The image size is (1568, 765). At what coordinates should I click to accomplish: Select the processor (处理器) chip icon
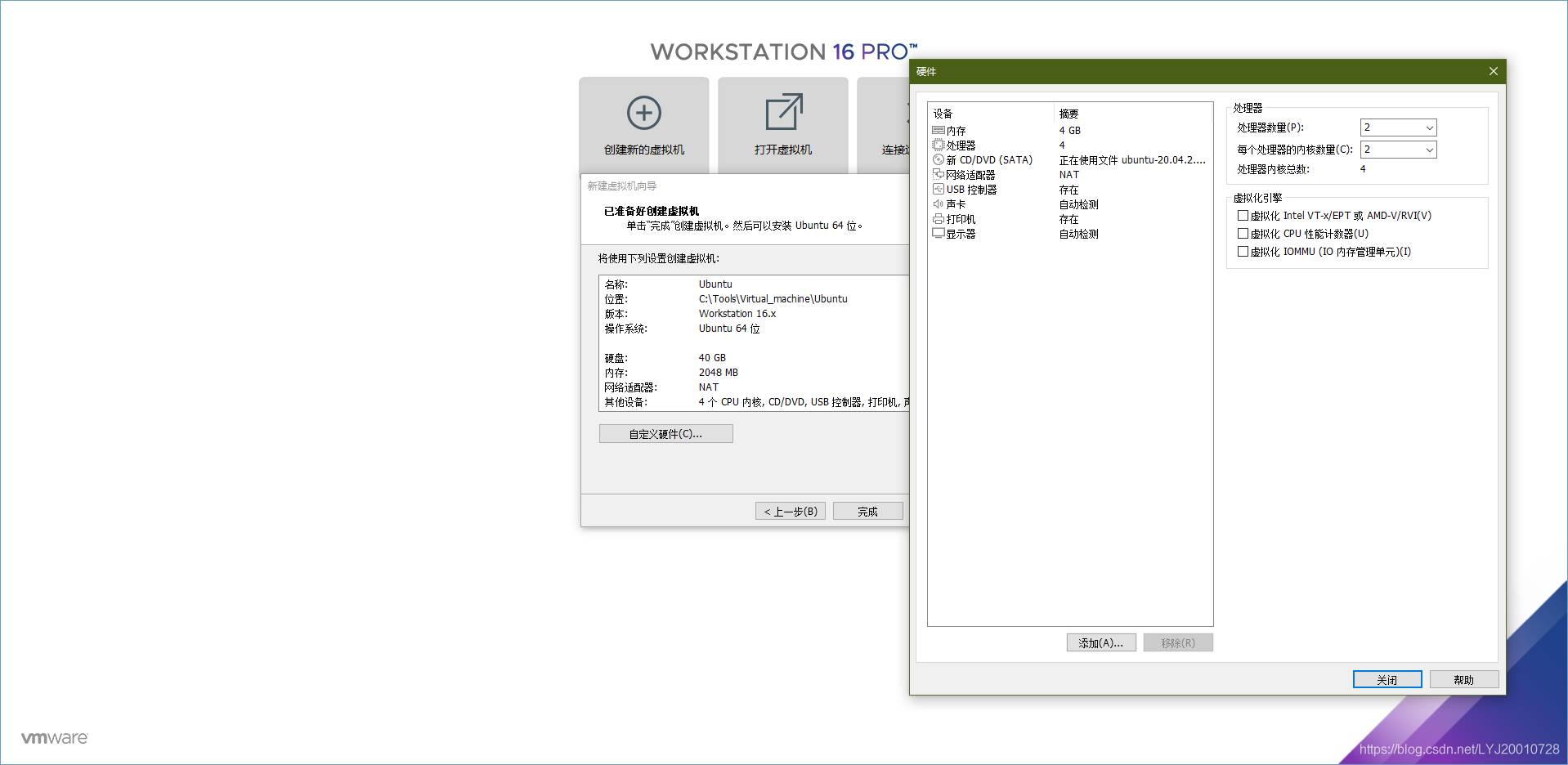(x=939, y=145)
